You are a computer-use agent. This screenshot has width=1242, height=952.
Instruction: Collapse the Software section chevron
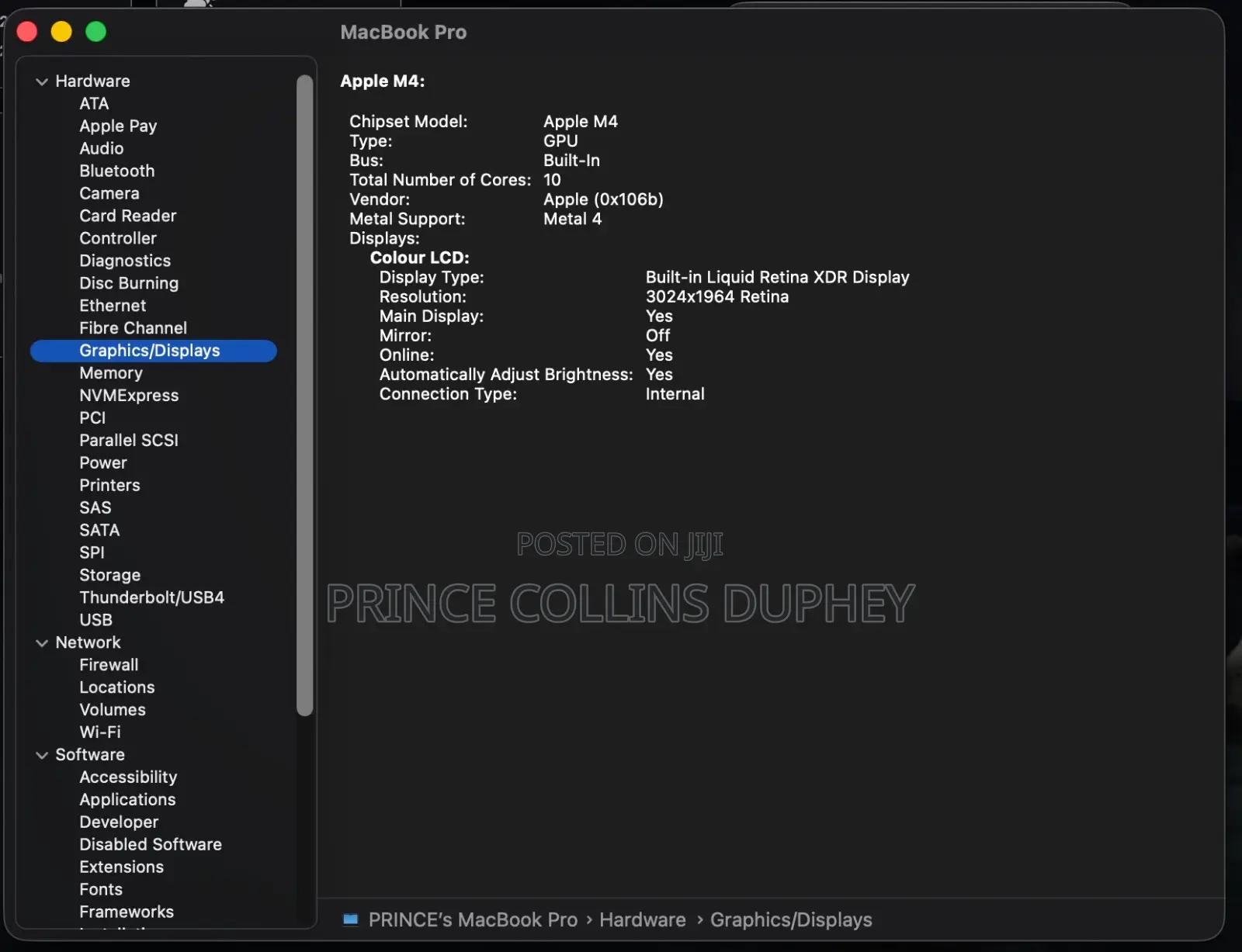(42, 755)
